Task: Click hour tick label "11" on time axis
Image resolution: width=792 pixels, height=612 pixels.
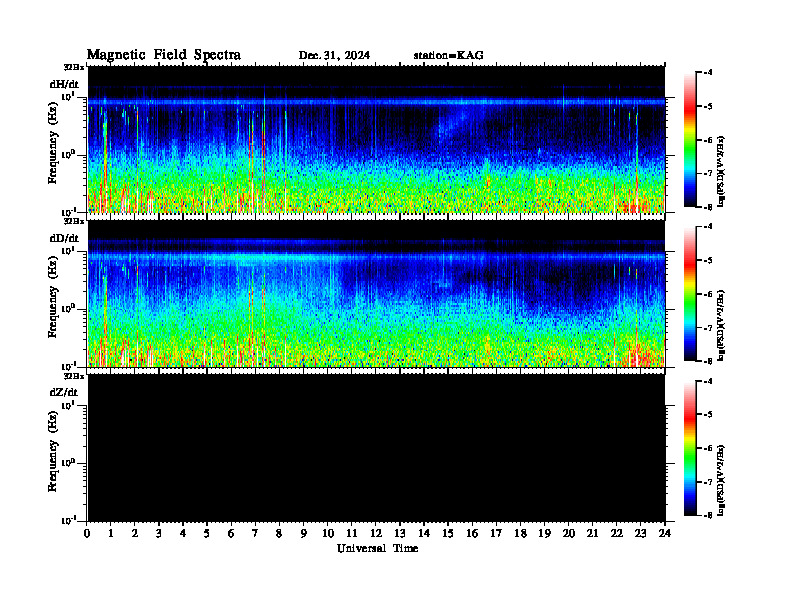Action: (352, 533)
